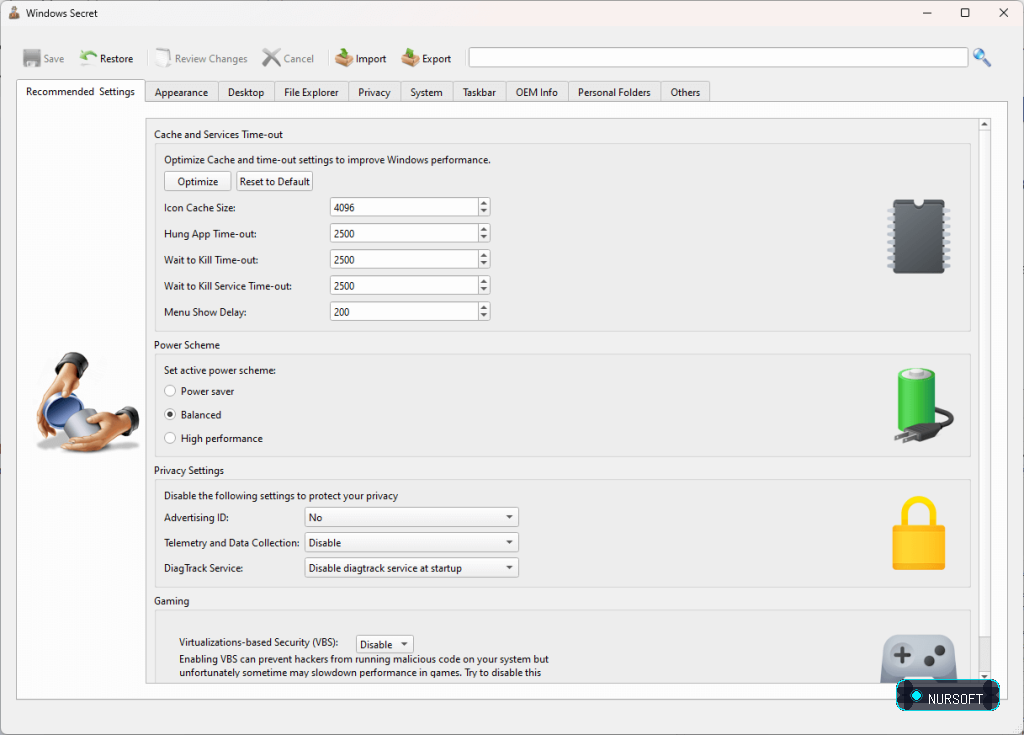Click the Optimize button
The width and height of the screenshot is (1024, 735).
197,181
